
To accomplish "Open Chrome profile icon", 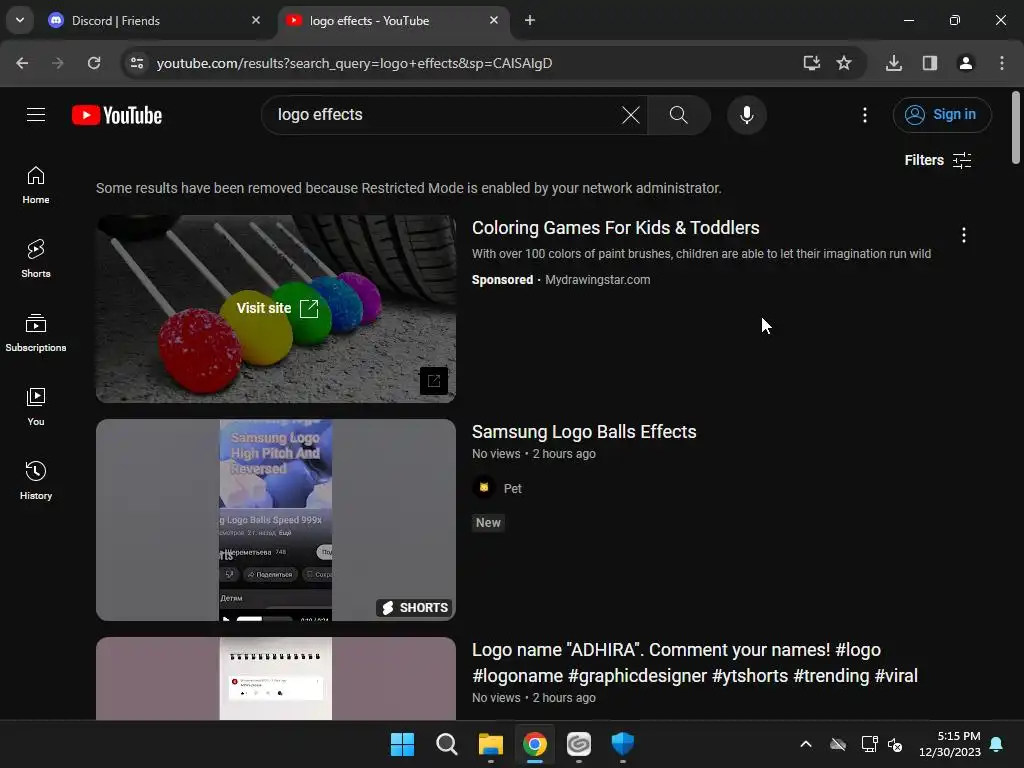I will coord(965,63).
